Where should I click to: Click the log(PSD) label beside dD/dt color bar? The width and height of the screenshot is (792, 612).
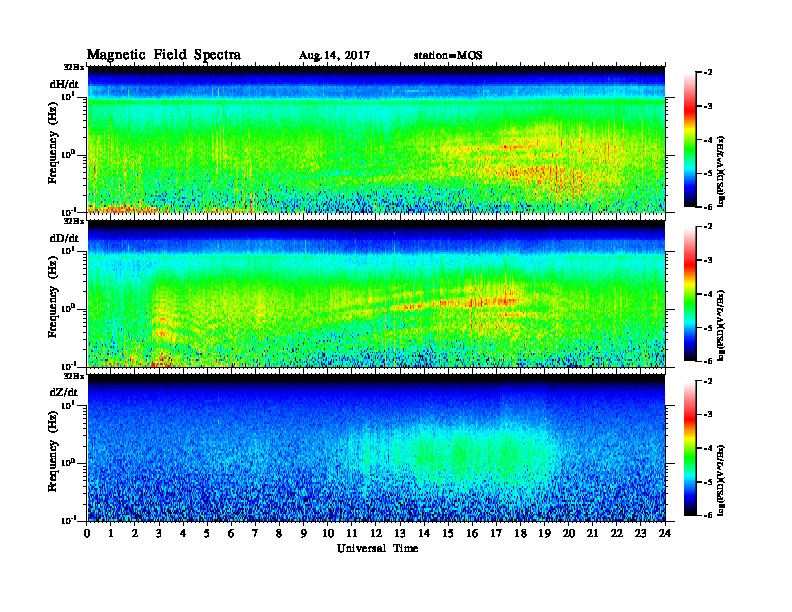[x=721, y=325]
